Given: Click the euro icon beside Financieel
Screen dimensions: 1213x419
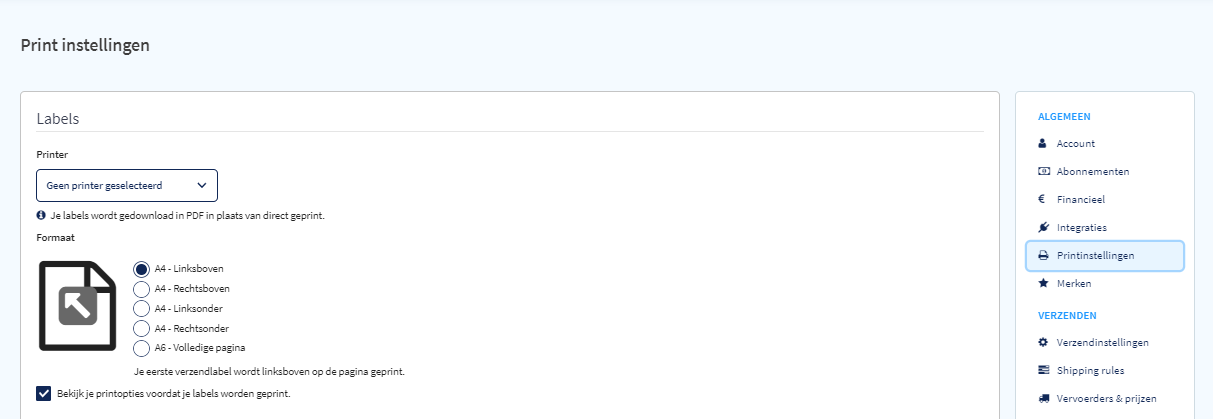Looking at the screenshot, I should 1043,199.
